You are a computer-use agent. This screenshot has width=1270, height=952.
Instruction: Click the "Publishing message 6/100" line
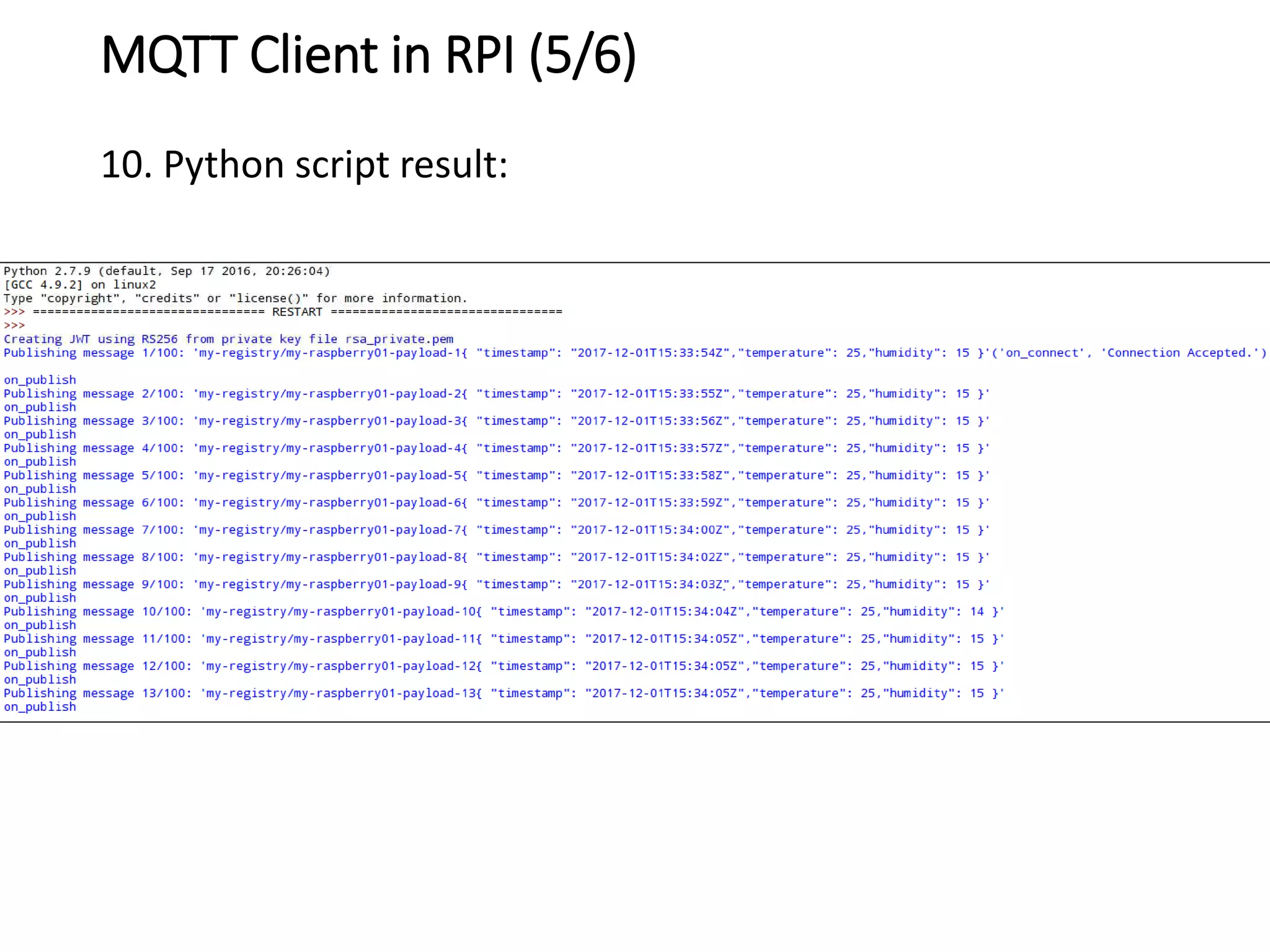click(x=497, y=503)
